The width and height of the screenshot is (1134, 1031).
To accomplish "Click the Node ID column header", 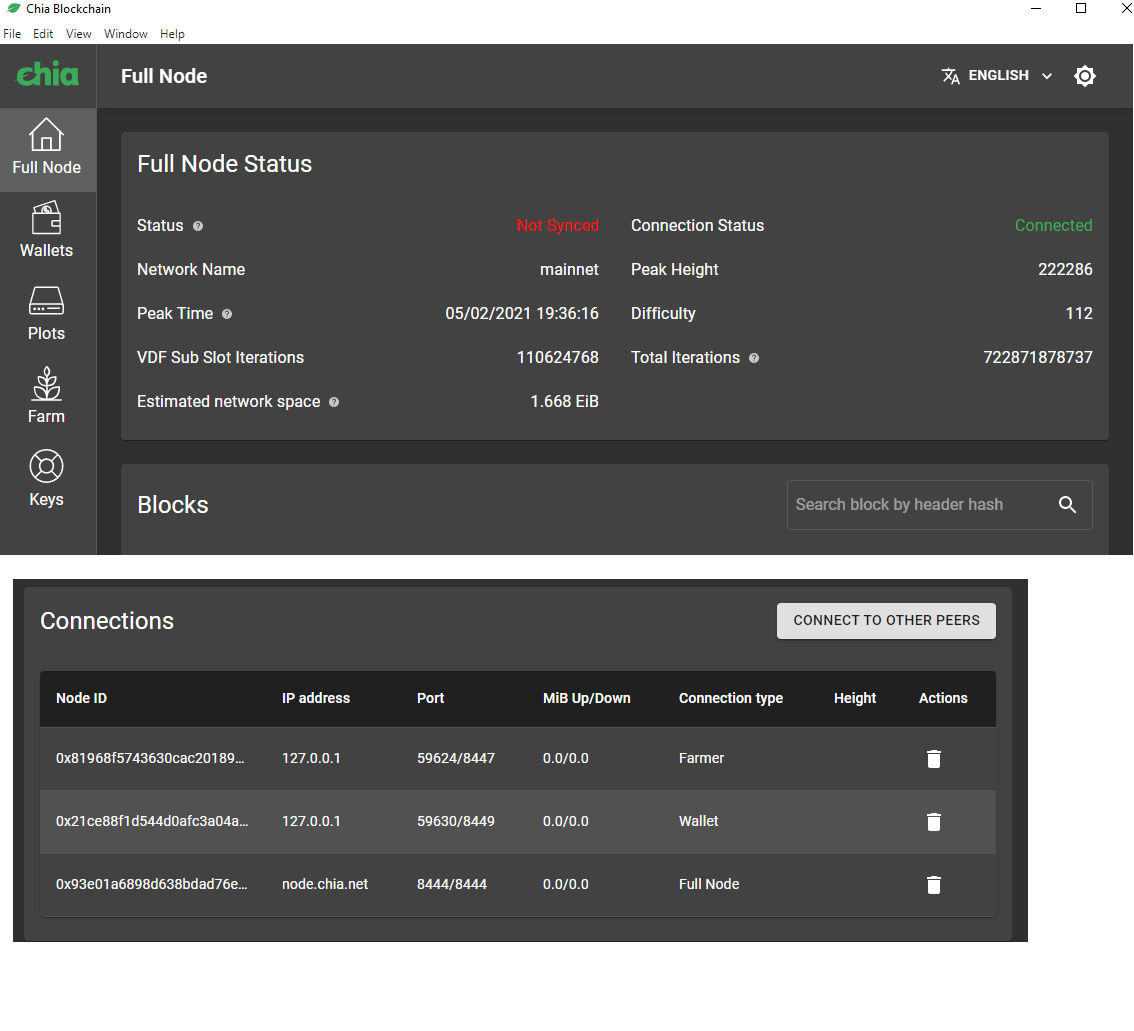I will click(81, 698).
